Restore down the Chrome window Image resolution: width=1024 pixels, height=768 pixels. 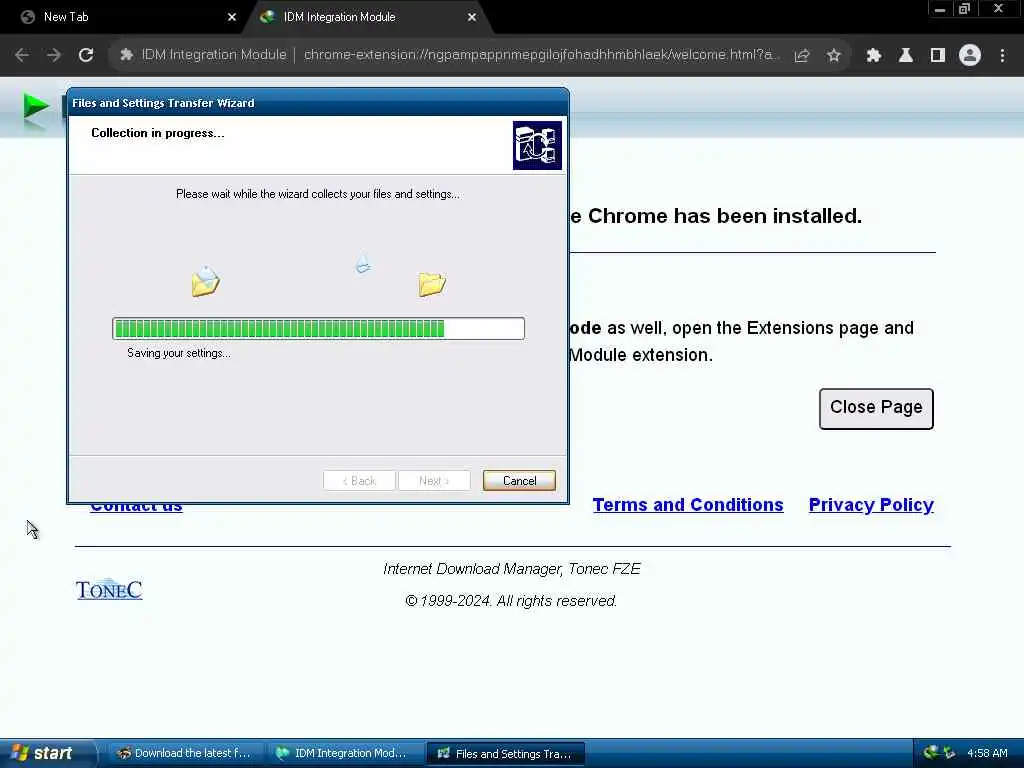click(x=964, y=9)
